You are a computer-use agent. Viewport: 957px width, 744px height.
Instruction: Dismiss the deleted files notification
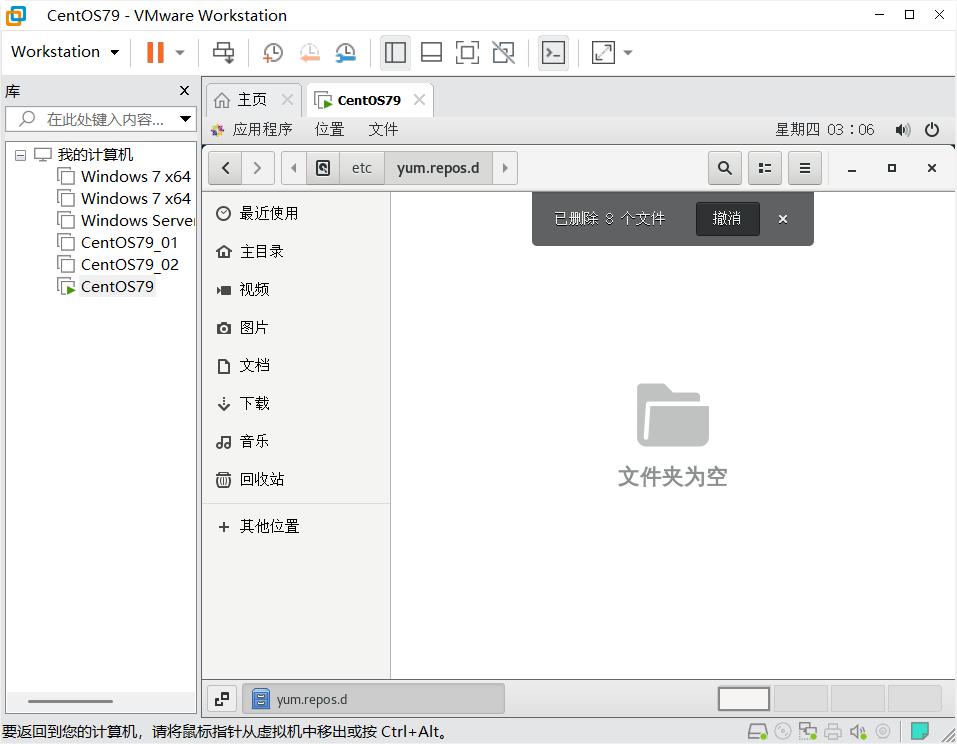(783, 219)
